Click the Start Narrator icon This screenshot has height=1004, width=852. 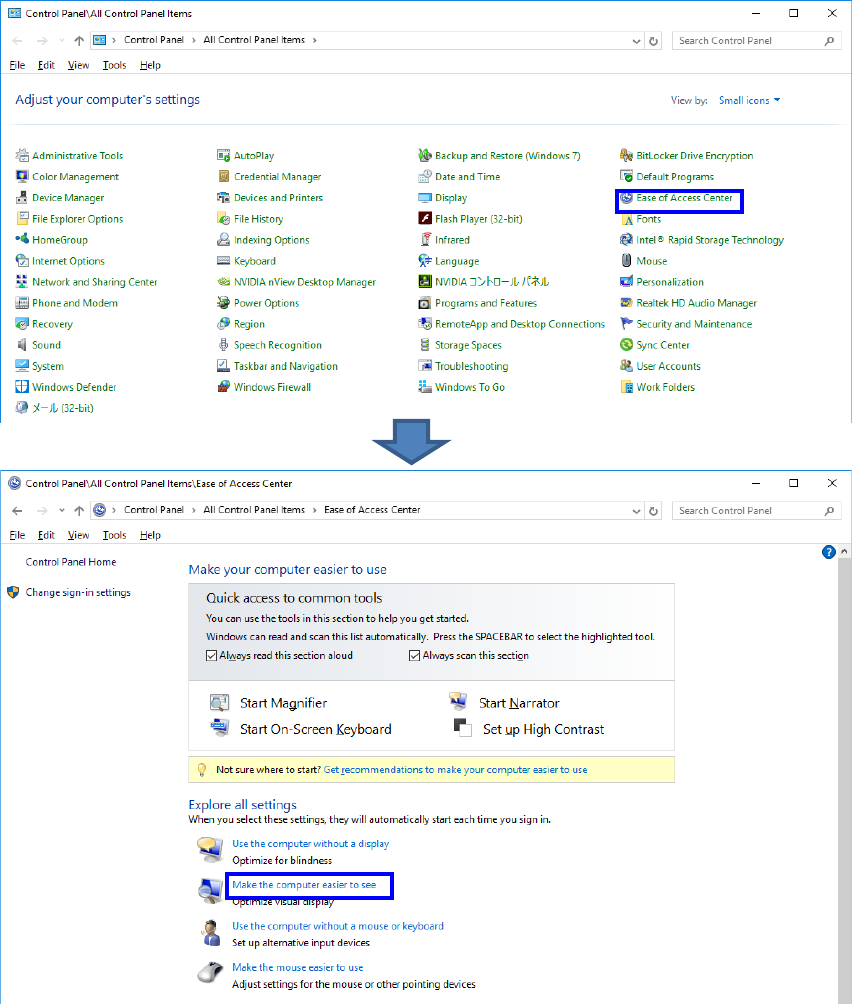[x=458, y=701]
